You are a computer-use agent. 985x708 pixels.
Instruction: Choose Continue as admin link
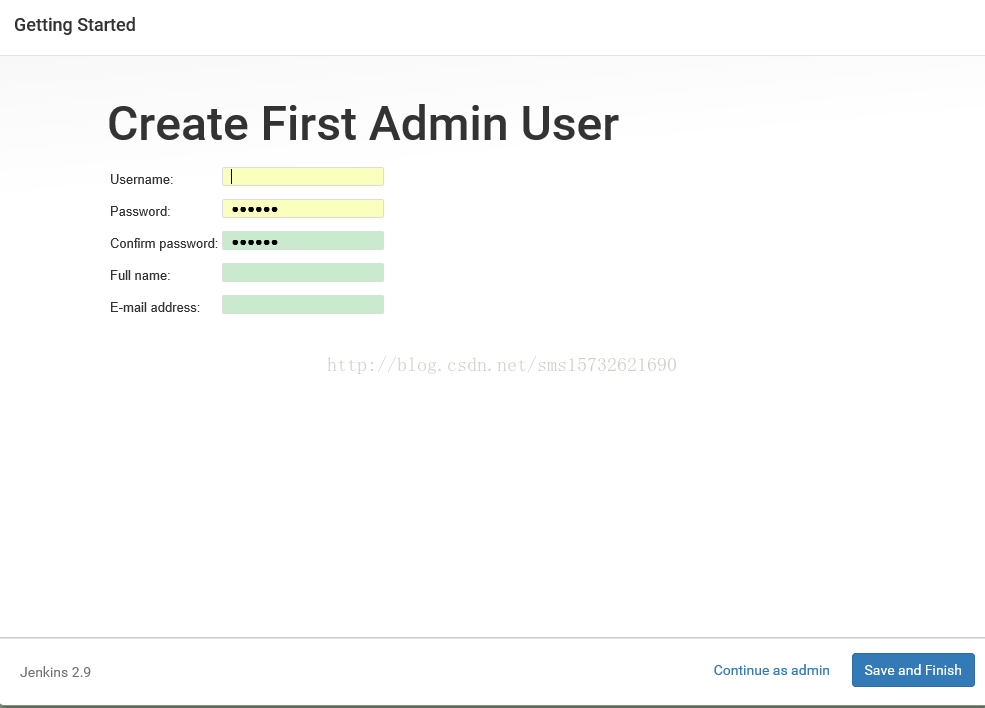click(771, 670)
